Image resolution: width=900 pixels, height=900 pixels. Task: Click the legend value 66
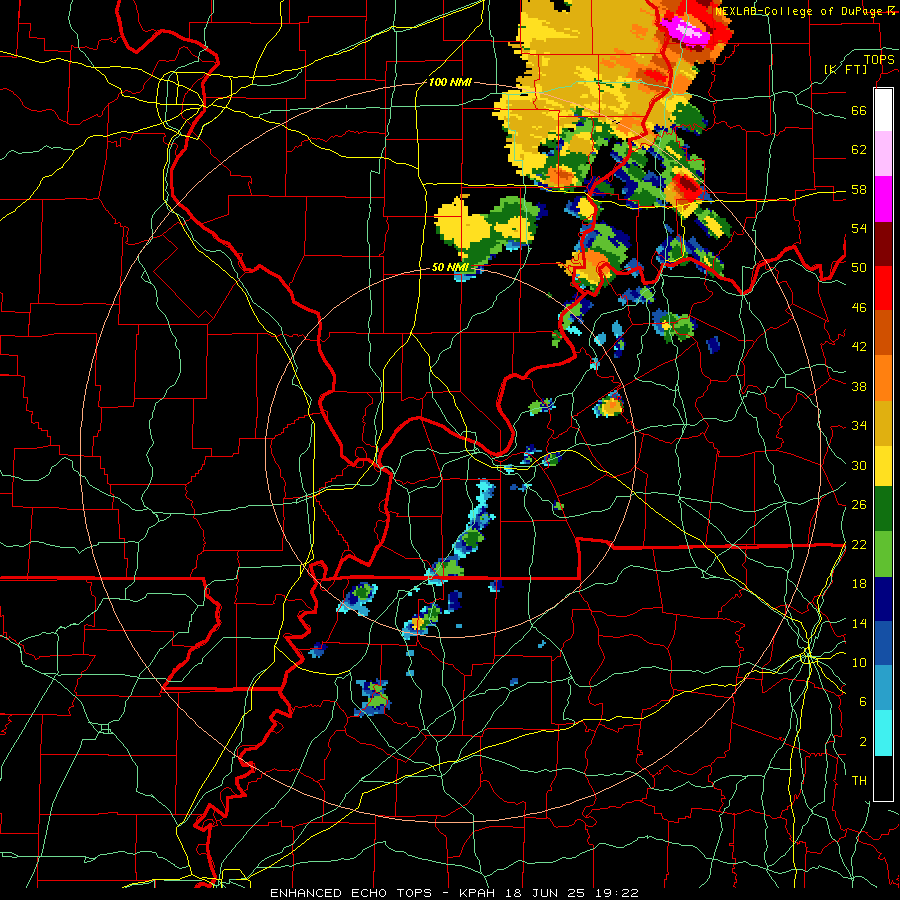[859, 111]
